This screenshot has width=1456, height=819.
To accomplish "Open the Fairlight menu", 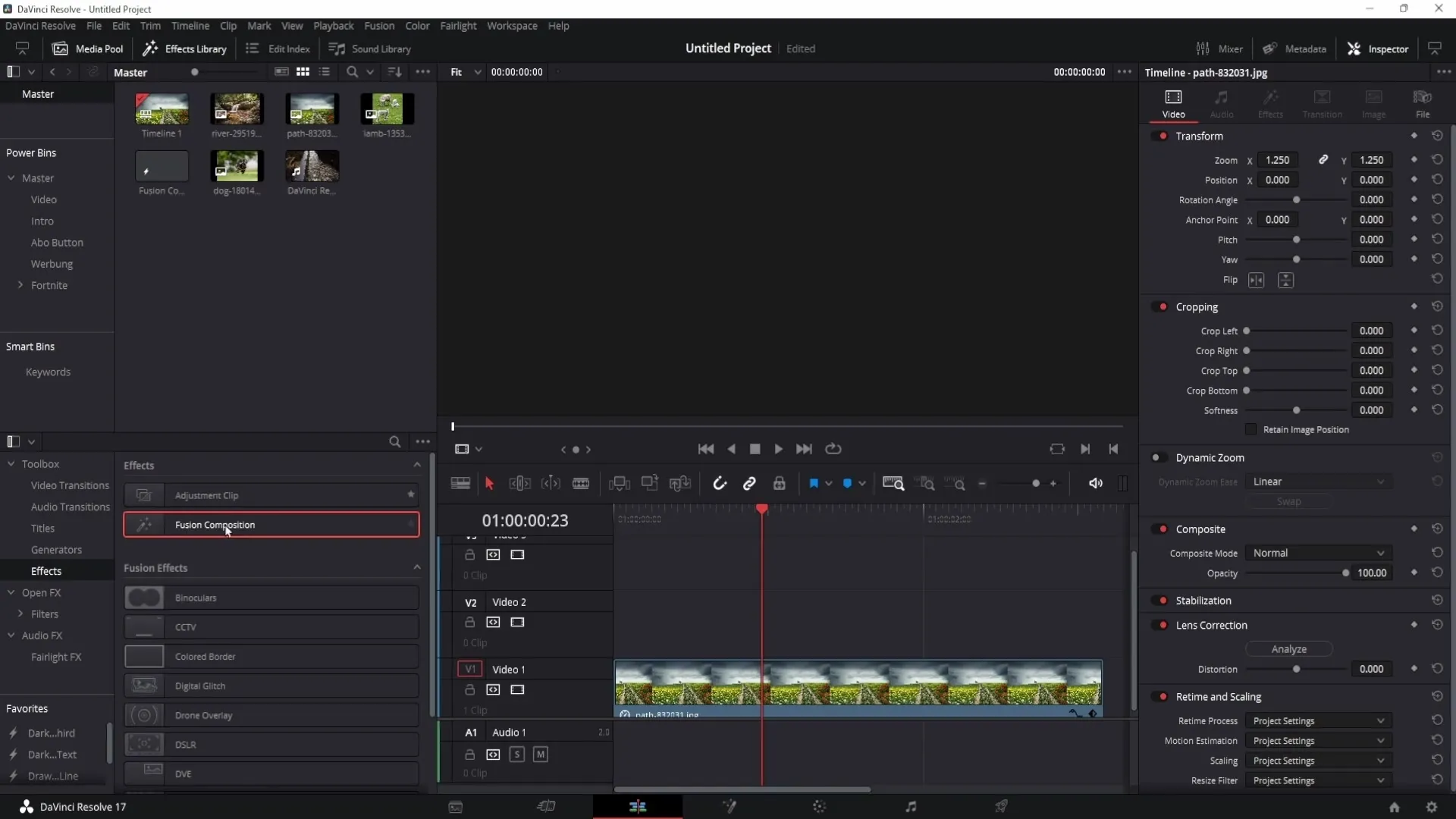I will [x=458, y=26].
